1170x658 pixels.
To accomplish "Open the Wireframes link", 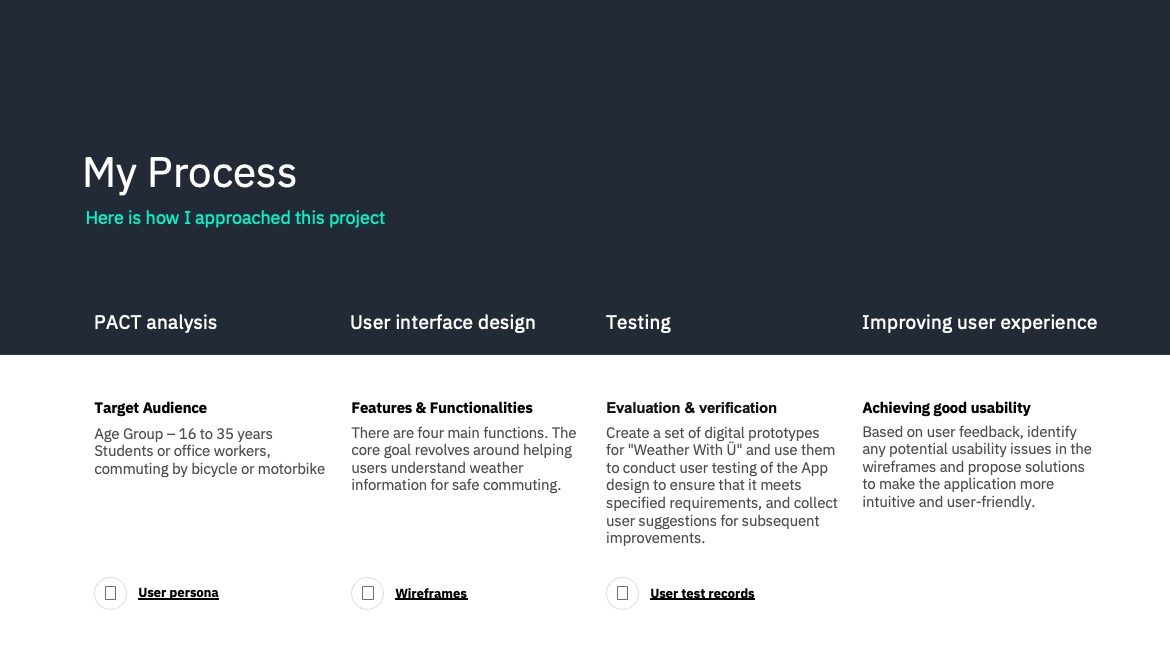I will [x=431, y=593].
